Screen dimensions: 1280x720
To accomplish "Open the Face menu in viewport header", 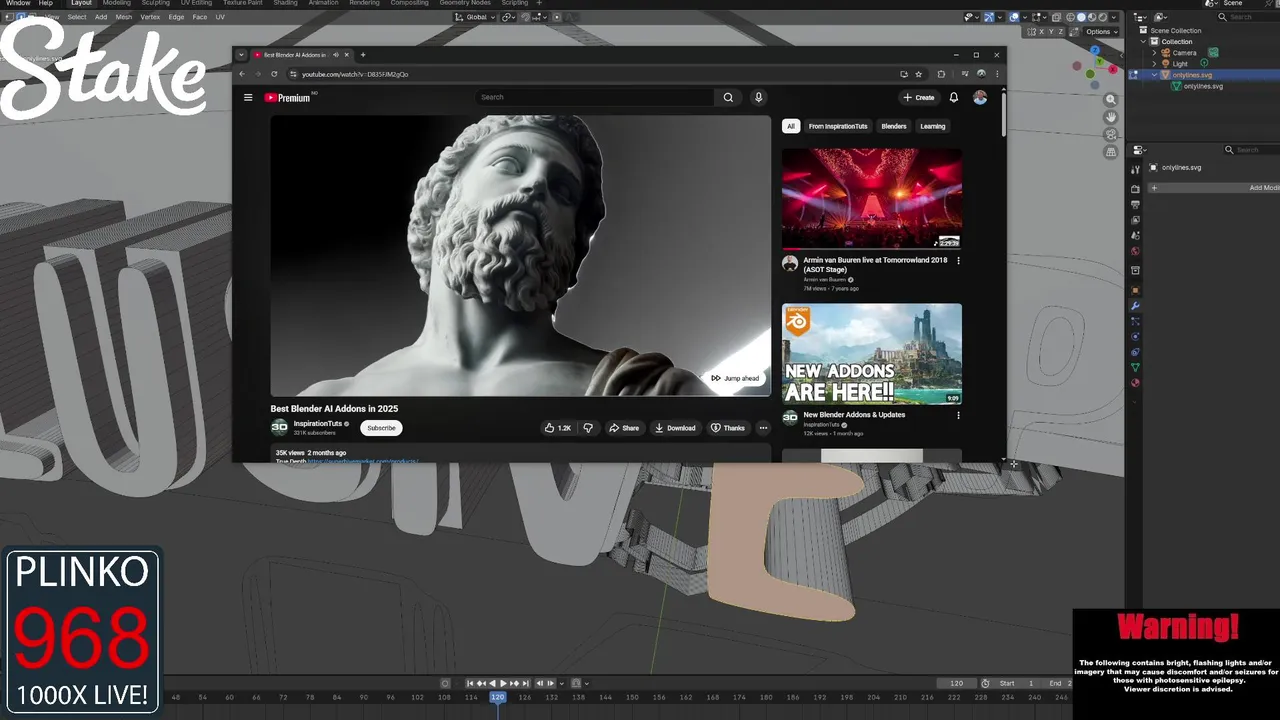I will (x=200, y=17).
